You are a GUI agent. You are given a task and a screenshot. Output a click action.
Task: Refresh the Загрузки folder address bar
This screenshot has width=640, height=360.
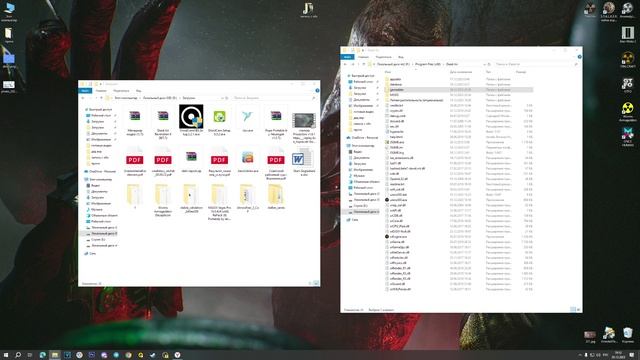coord(227,98)
